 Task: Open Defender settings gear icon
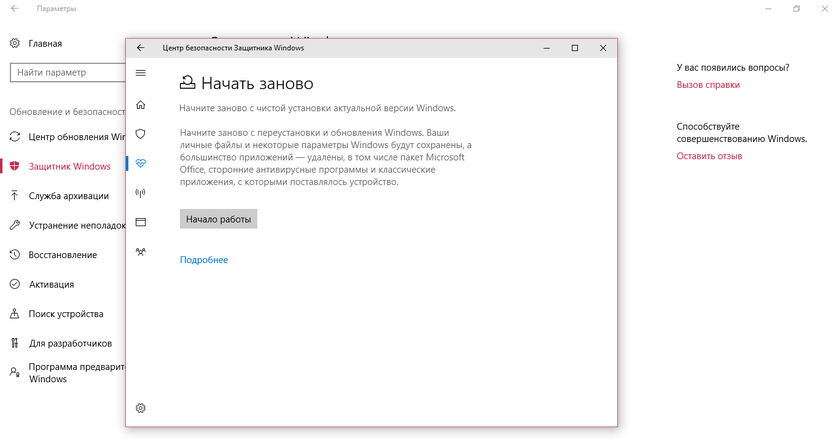(141, 408)
